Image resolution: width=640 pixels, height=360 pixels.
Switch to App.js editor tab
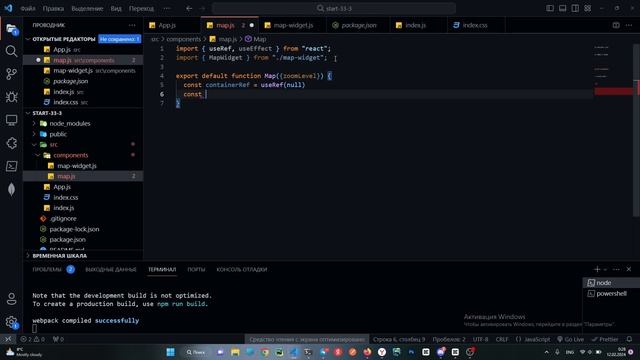pyautogui.click(x=172, y=25)
